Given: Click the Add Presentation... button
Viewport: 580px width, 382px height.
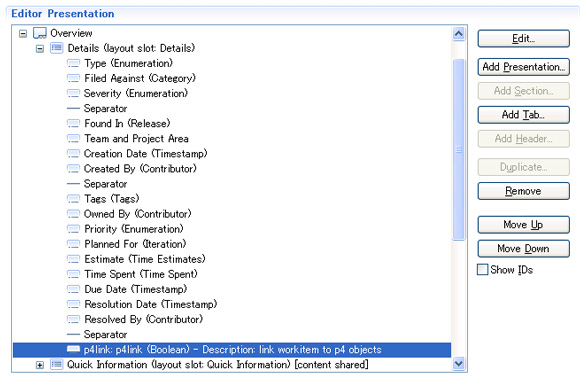Looking at the screenshot, I should coord(523,67).
